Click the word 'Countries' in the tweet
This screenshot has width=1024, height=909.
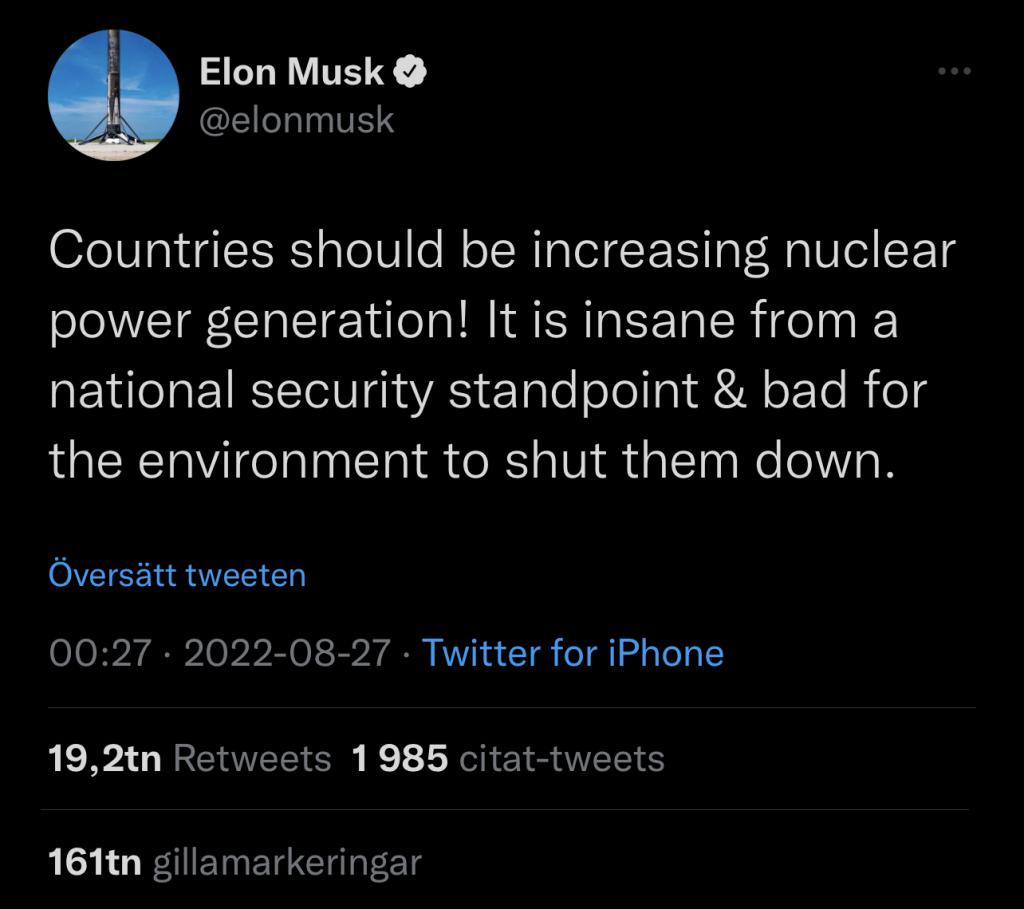(x=161, y=250)
